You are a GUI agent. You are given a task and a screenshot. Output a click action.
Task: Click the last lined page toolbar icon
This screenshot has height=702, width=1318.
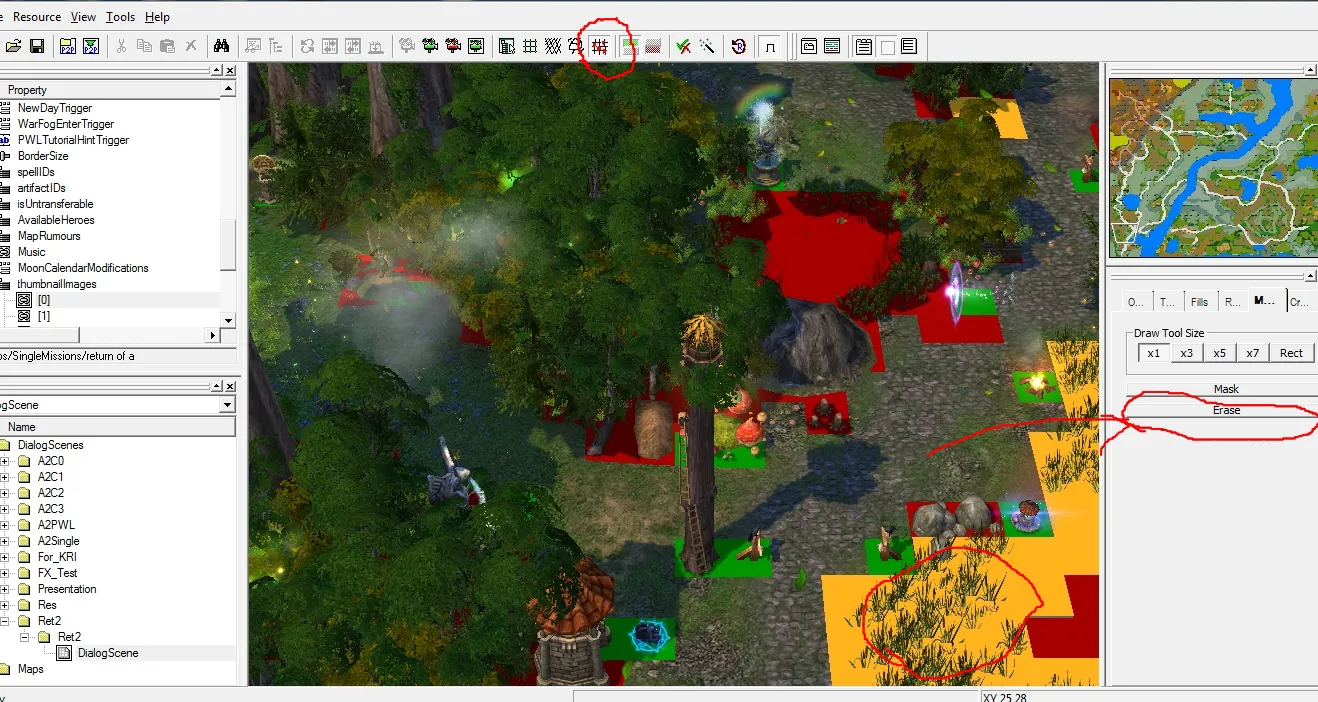tap(909, 46)
